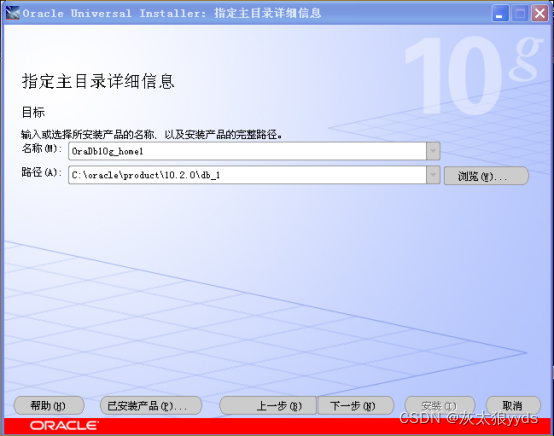The image size is (554, 436).
Task: Click the C:\oracle\product\10.2.0\db_1 path field
Action: pos(247,175)
